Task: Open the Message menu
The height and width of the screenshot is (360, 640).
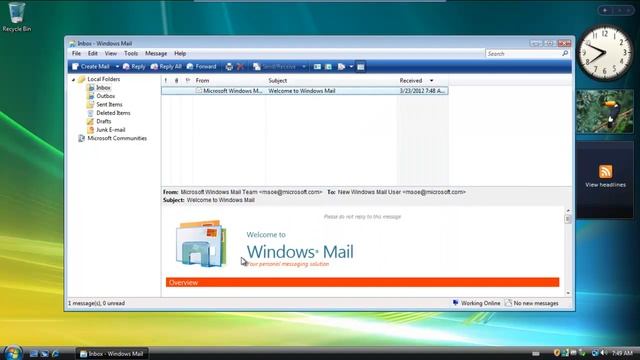Action: pos(156,53)
